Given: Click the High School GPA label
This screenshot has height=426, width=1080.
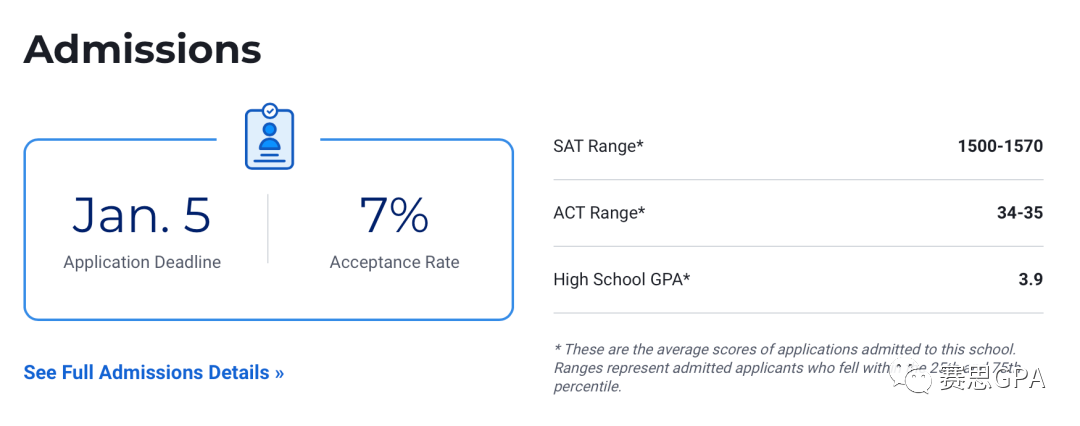Looking at the screenshot, I should tap(621, 279).
